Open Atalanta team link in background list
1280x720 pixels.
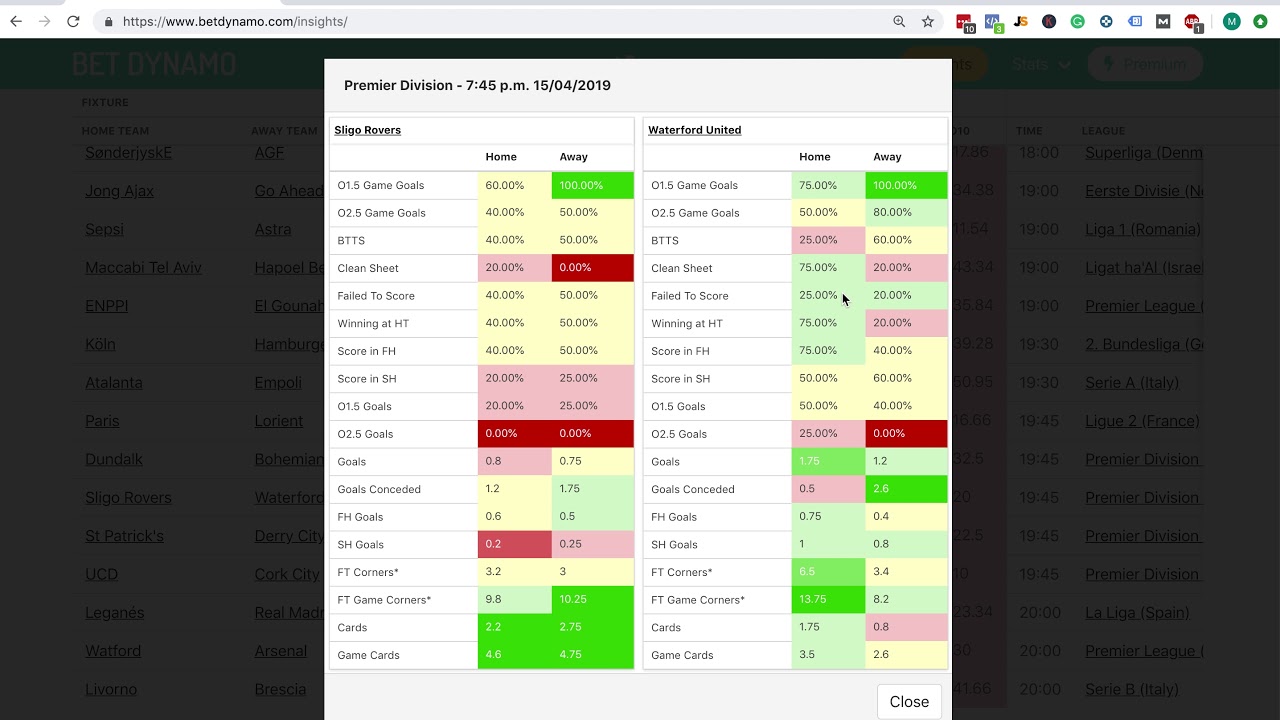coord(114,383)
